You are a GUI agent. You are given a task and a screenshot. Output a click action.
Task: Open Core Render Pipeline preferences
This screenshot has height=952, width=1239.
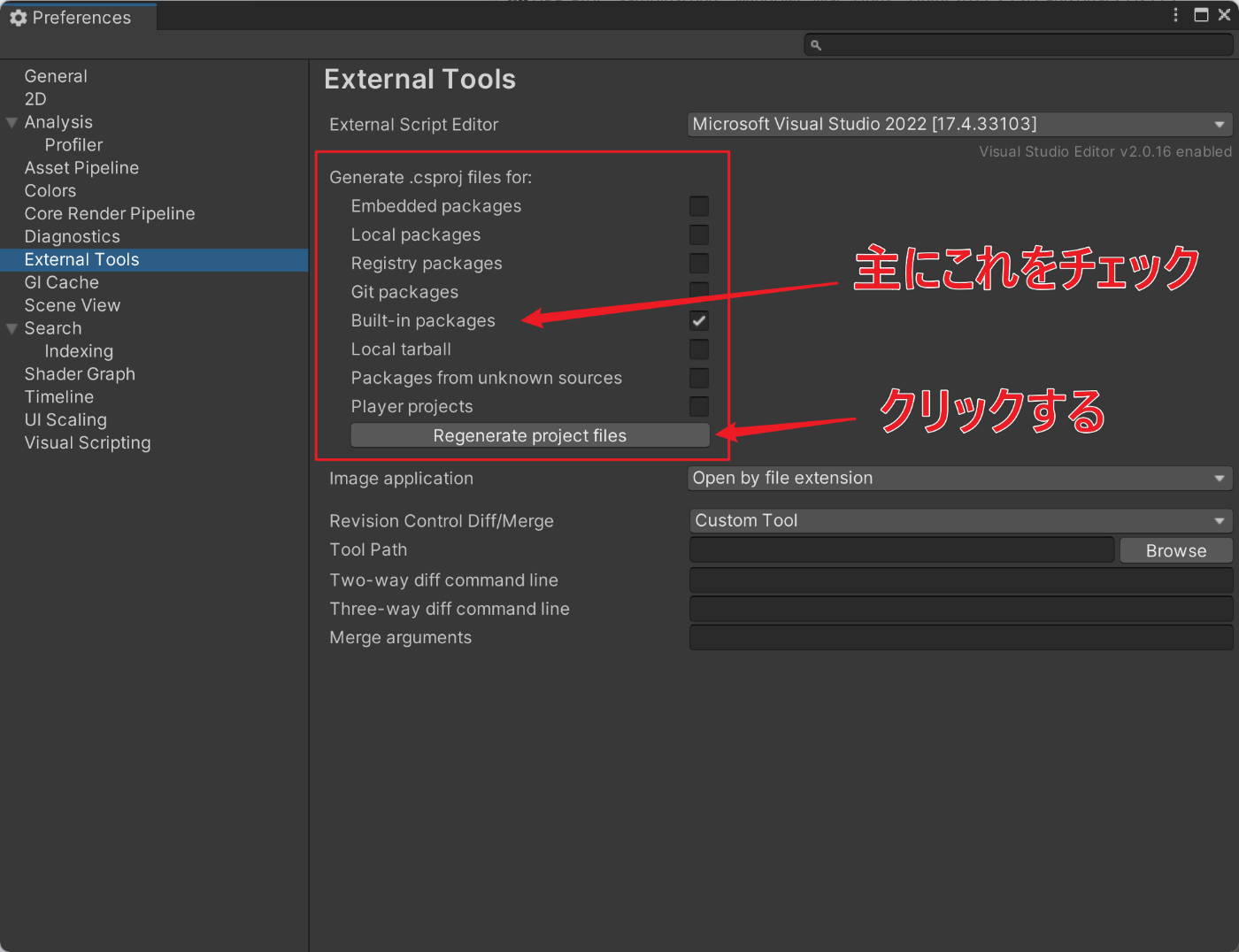click(x=110, y=214)
